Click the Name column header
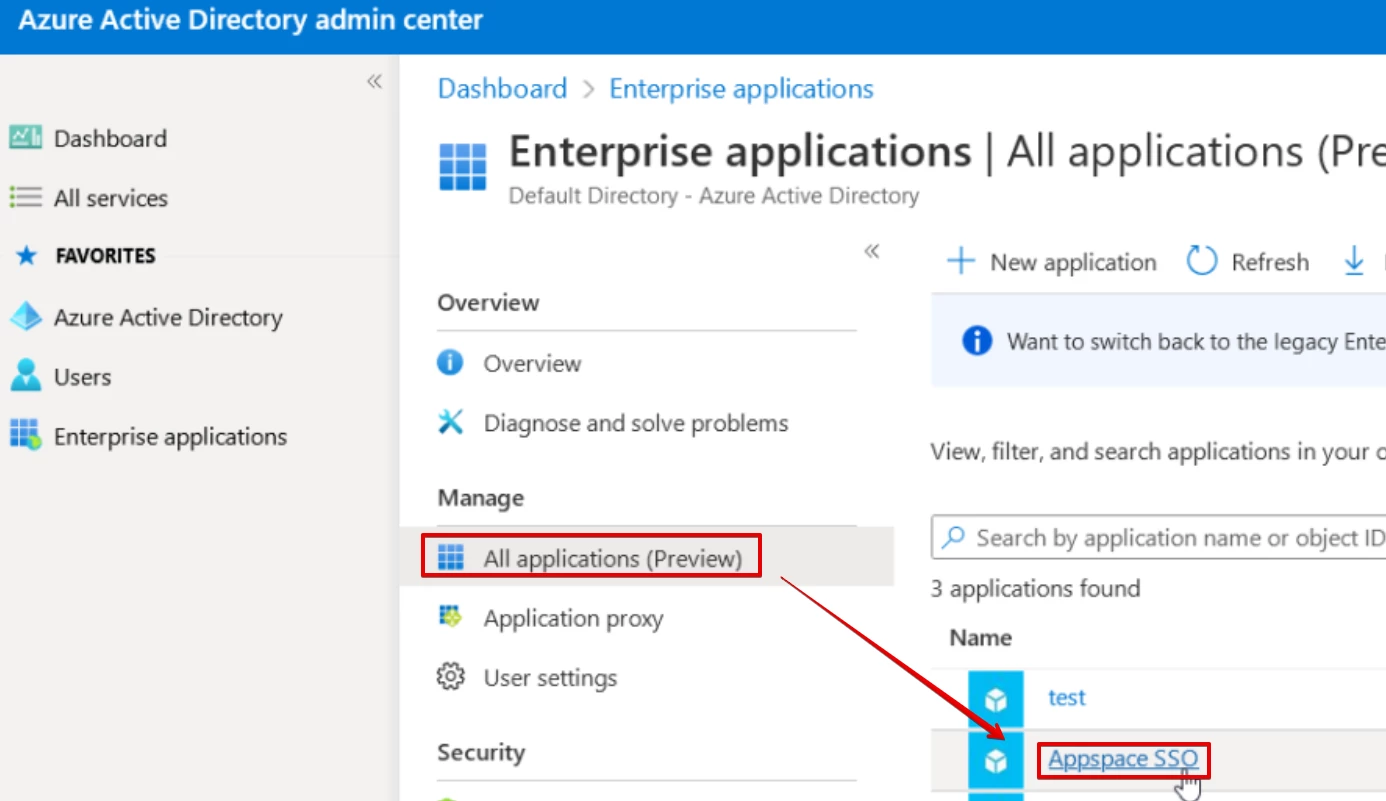This screenshot has width=1386, height=801. coord(980,637)
